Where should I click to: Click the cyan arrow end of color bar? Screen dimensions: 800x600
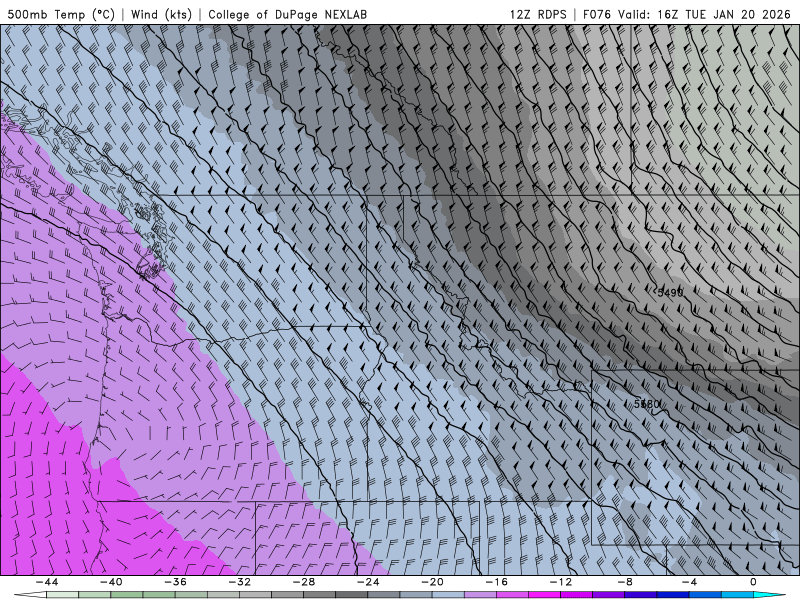(769, 595)
